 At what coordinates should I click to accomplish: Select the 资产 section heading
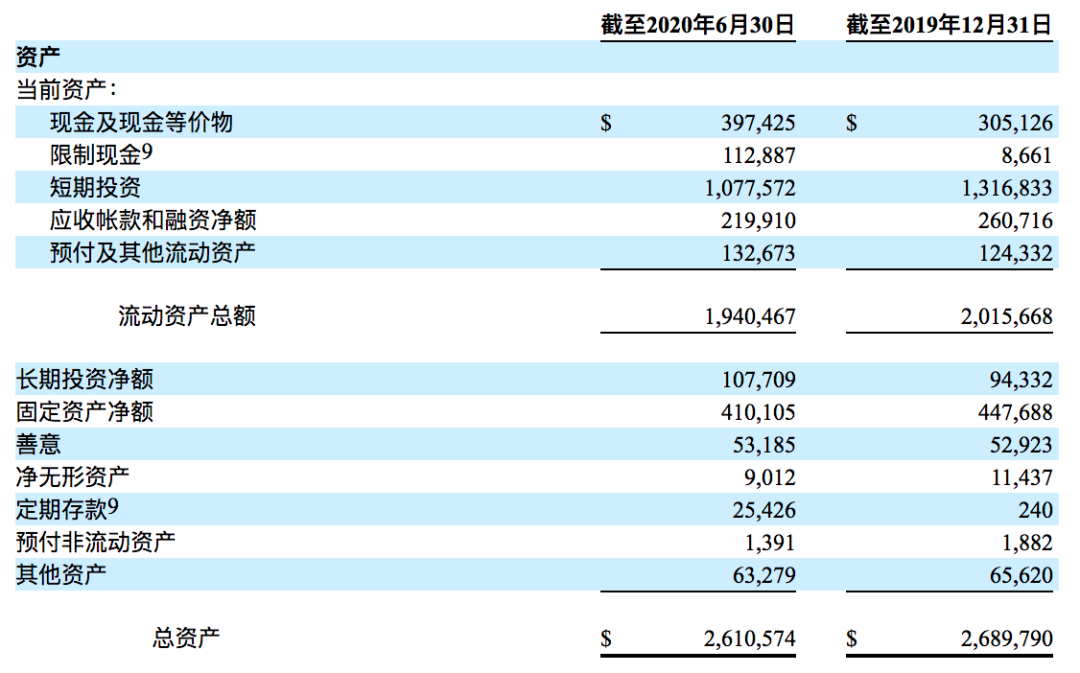click(x=38, y=56)
